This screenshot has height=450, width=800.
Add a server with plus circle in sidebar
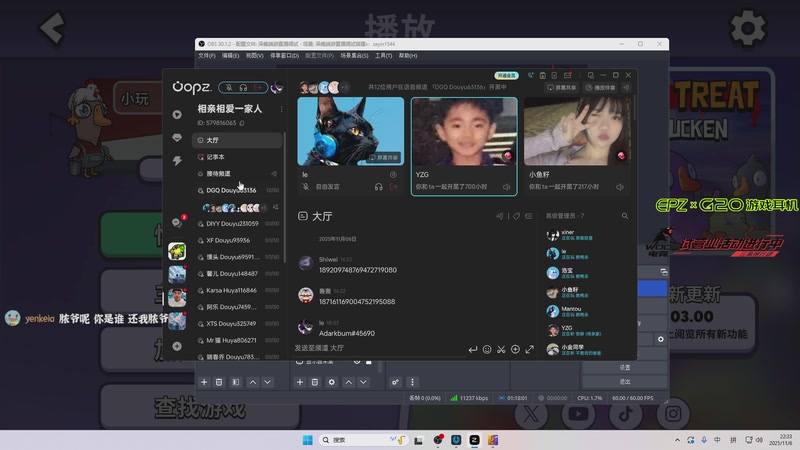[177, 346]
